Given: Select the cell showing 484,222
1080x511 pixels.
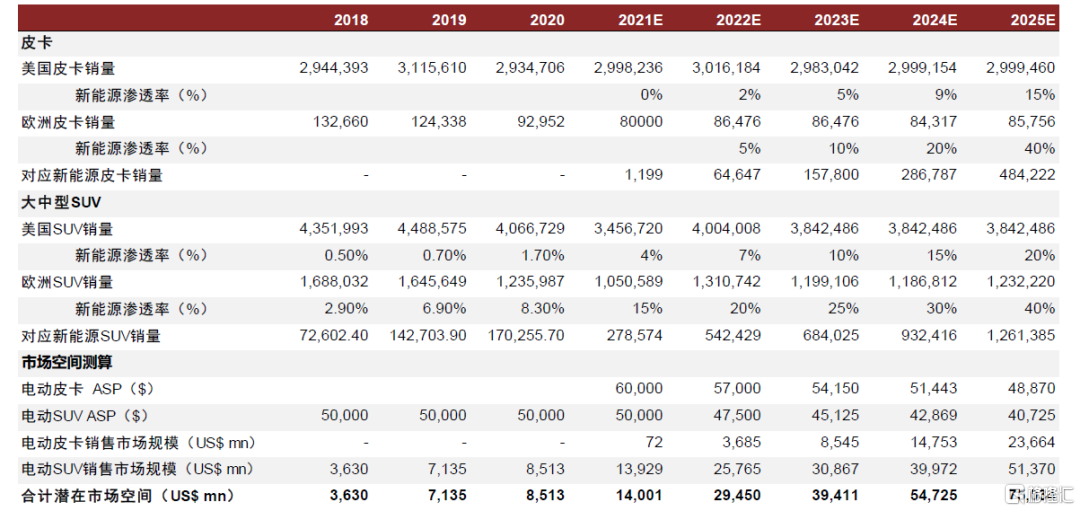Looking at the screenshot, I should tap(1026, 176).
